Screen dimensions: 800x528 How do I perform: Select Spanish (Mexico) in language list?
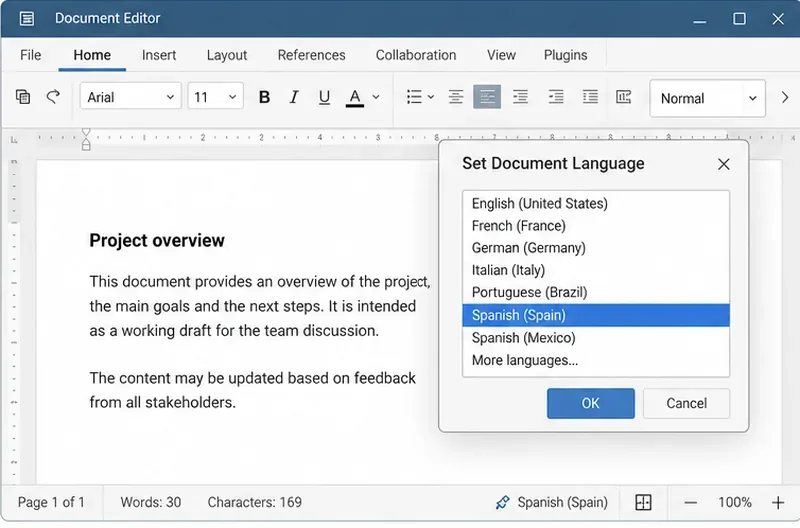(596, 338)
